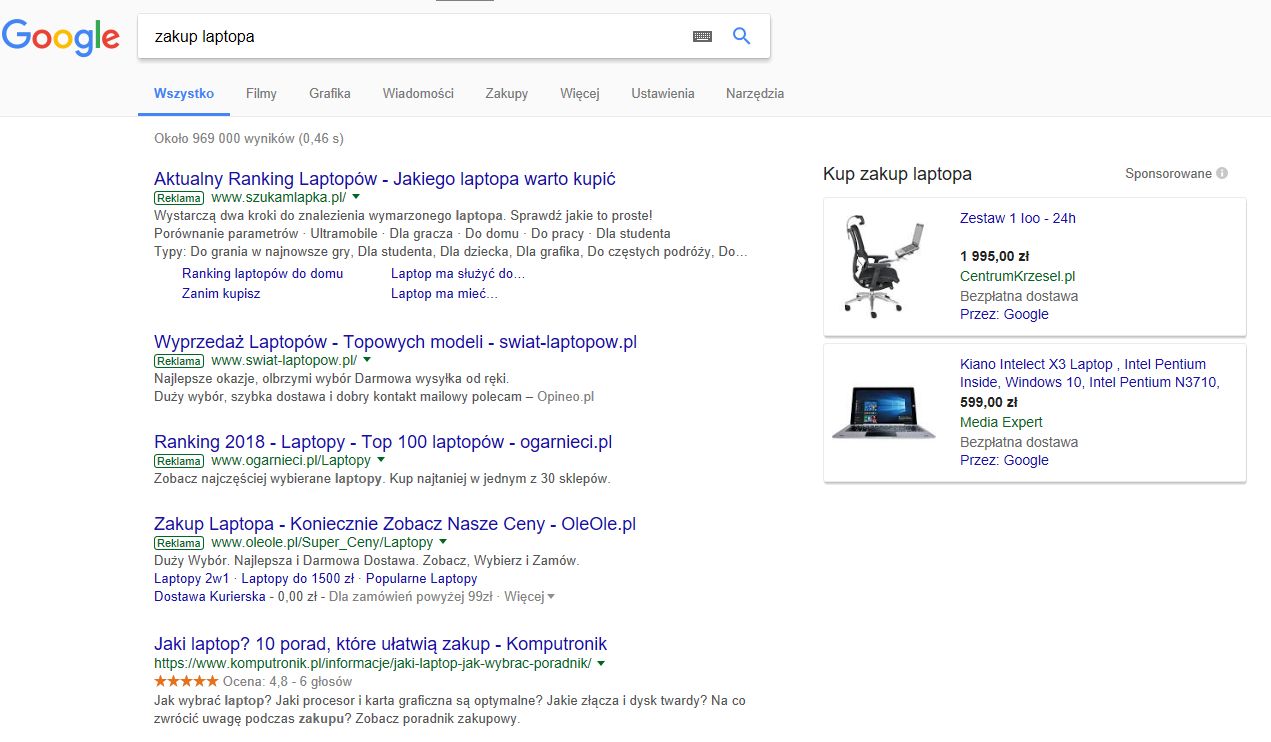Click Przez: Google under chair product
The width and height of the screenshot is (1271, 742).
point(1004,314)
